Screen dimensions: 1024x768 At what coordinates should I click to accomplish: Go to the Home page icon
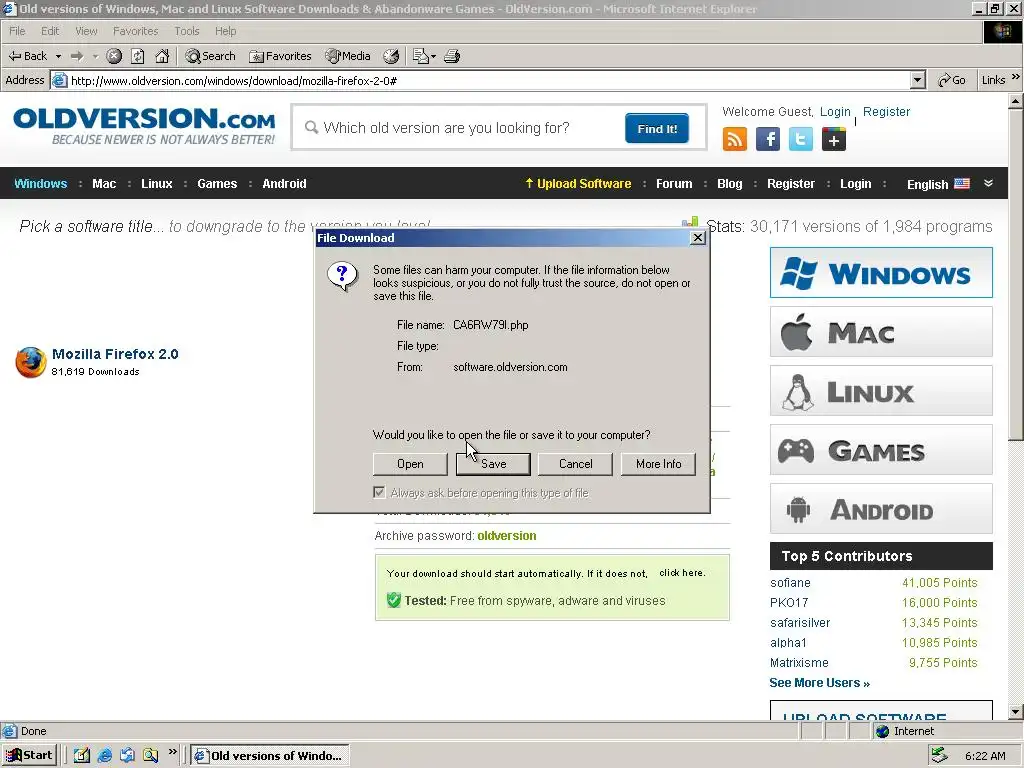point(162,56)
